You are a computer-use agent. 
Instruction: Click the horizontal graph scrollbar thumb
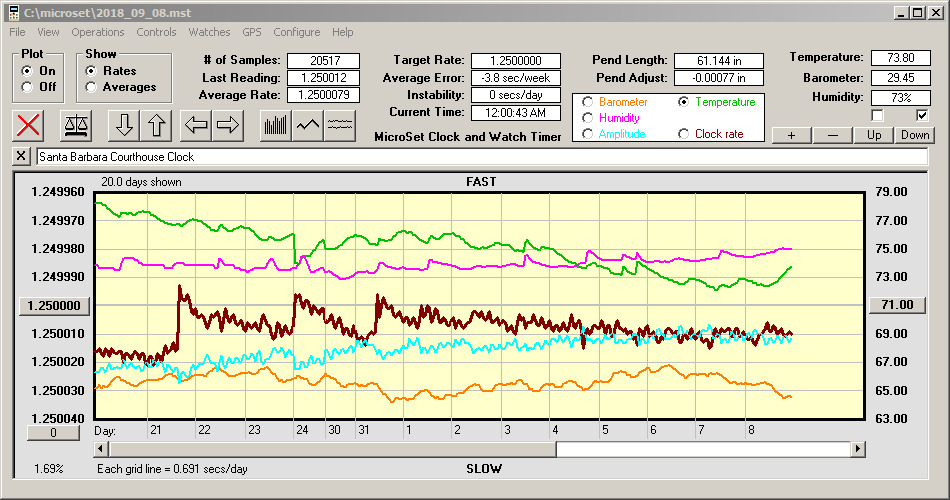[x=332, y=449]
